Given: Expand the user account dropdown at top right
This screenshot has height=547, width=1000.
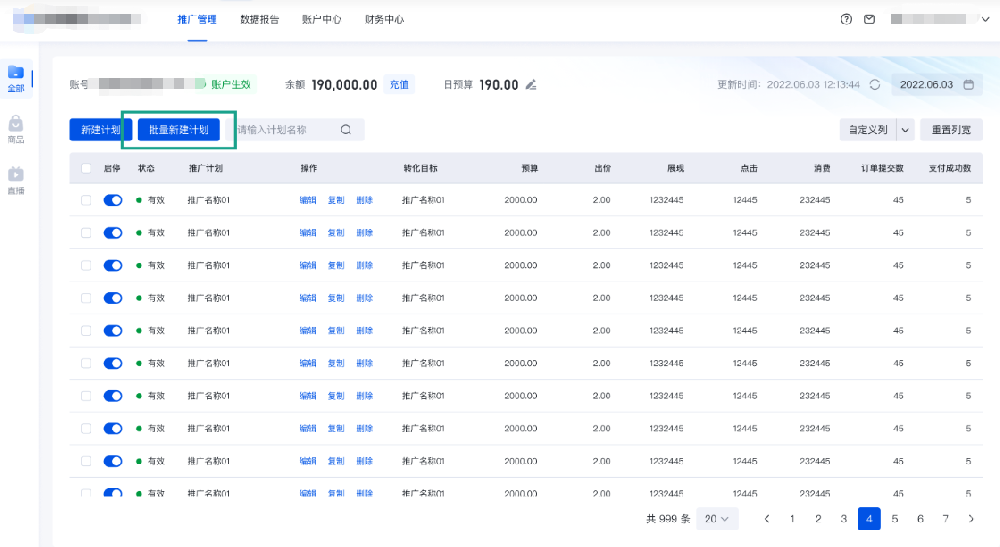Looking at the screenshot, I should coord(972,19).
